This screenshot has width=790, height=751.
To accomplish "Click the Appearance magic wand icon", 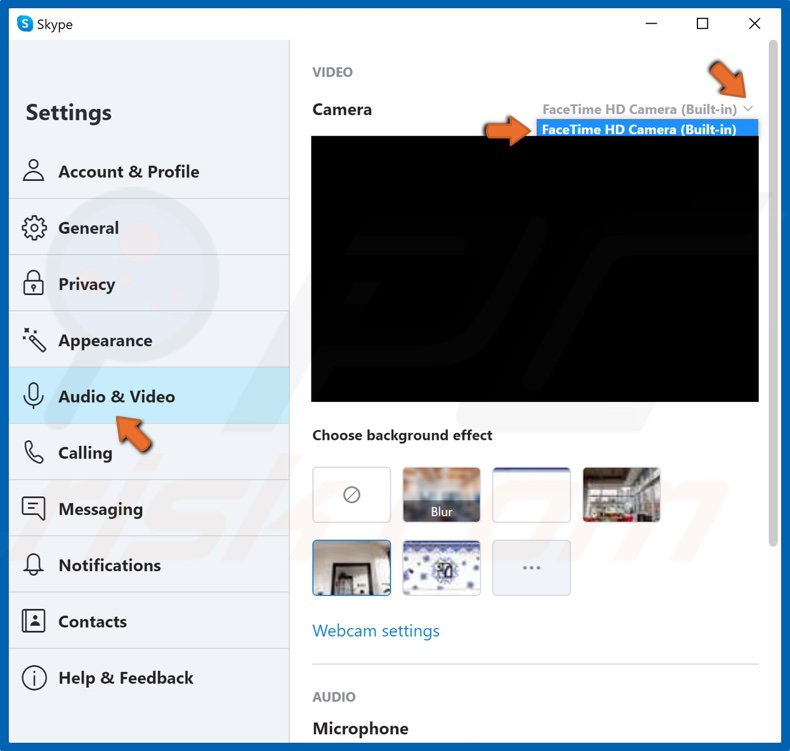I will point(34,339).
